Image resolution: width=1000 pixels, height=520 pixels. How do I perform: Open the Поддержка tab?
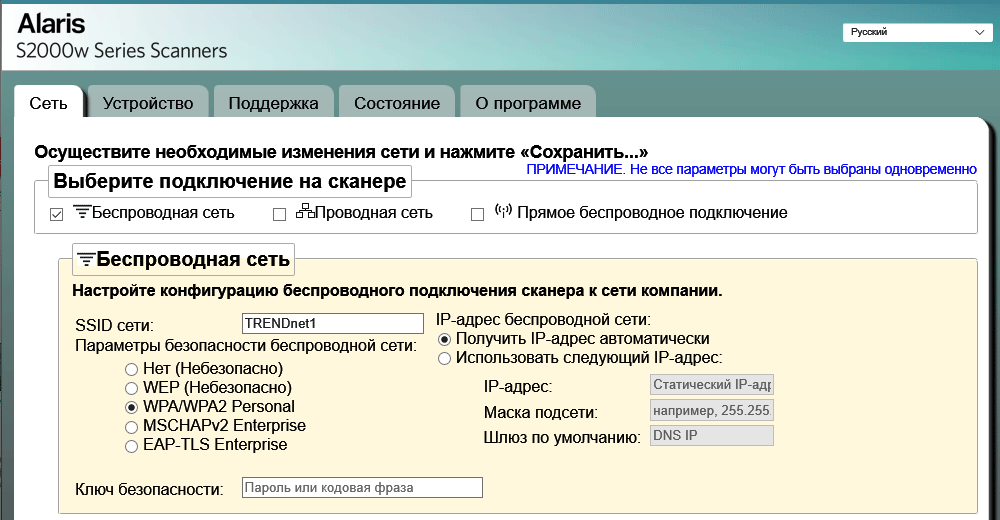273,103
